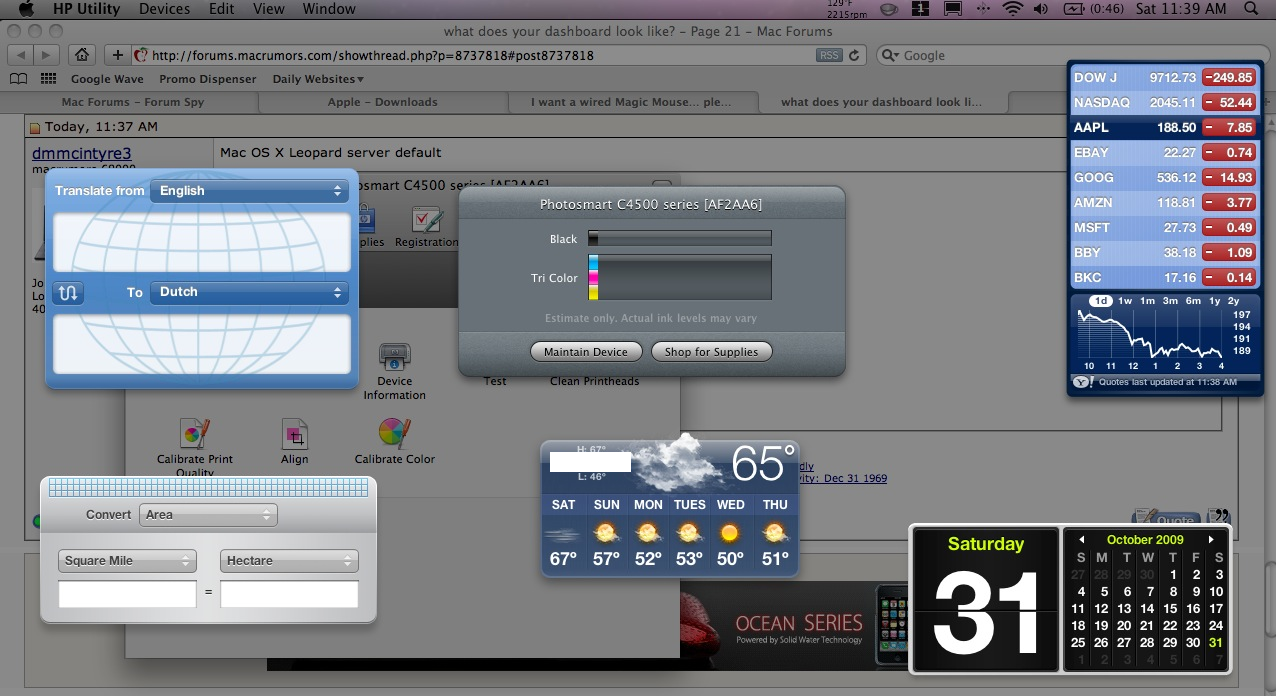The height and width of the screenshot is (696, 1276).
Task: Click the Promo Dispenser bookmark
Action: click(x=208, y=79)
